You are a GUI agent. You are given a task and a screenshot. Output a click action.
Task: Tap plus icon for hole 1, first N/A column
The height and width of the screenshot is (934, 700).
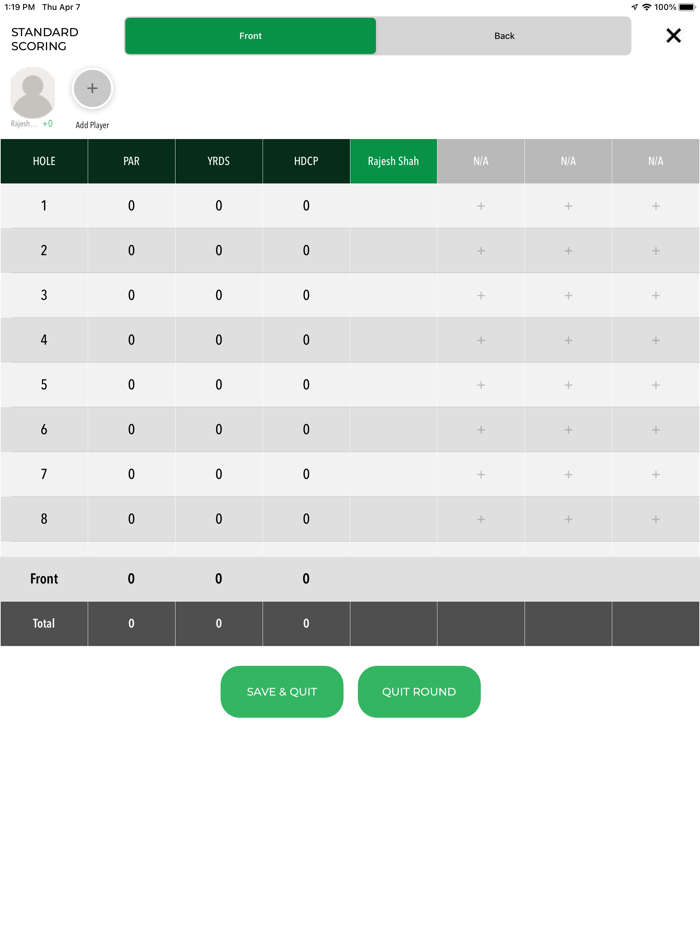pos(481,206)
